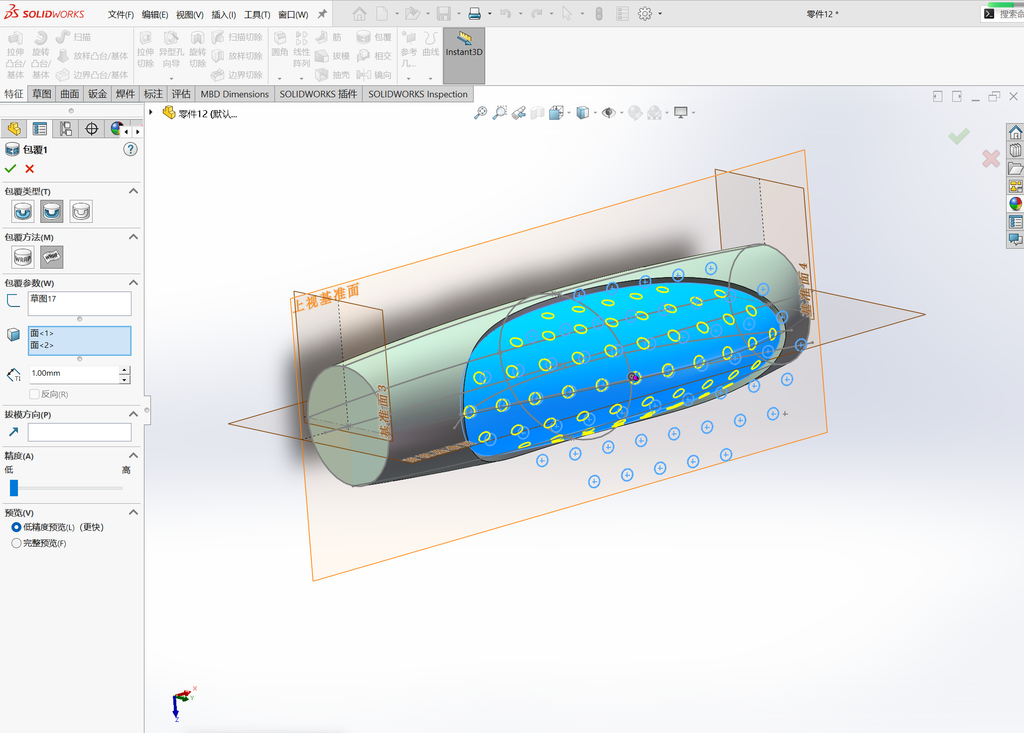Open the Apply Scene icon
Screen dimensions: 1024x733
click(654, 112)
